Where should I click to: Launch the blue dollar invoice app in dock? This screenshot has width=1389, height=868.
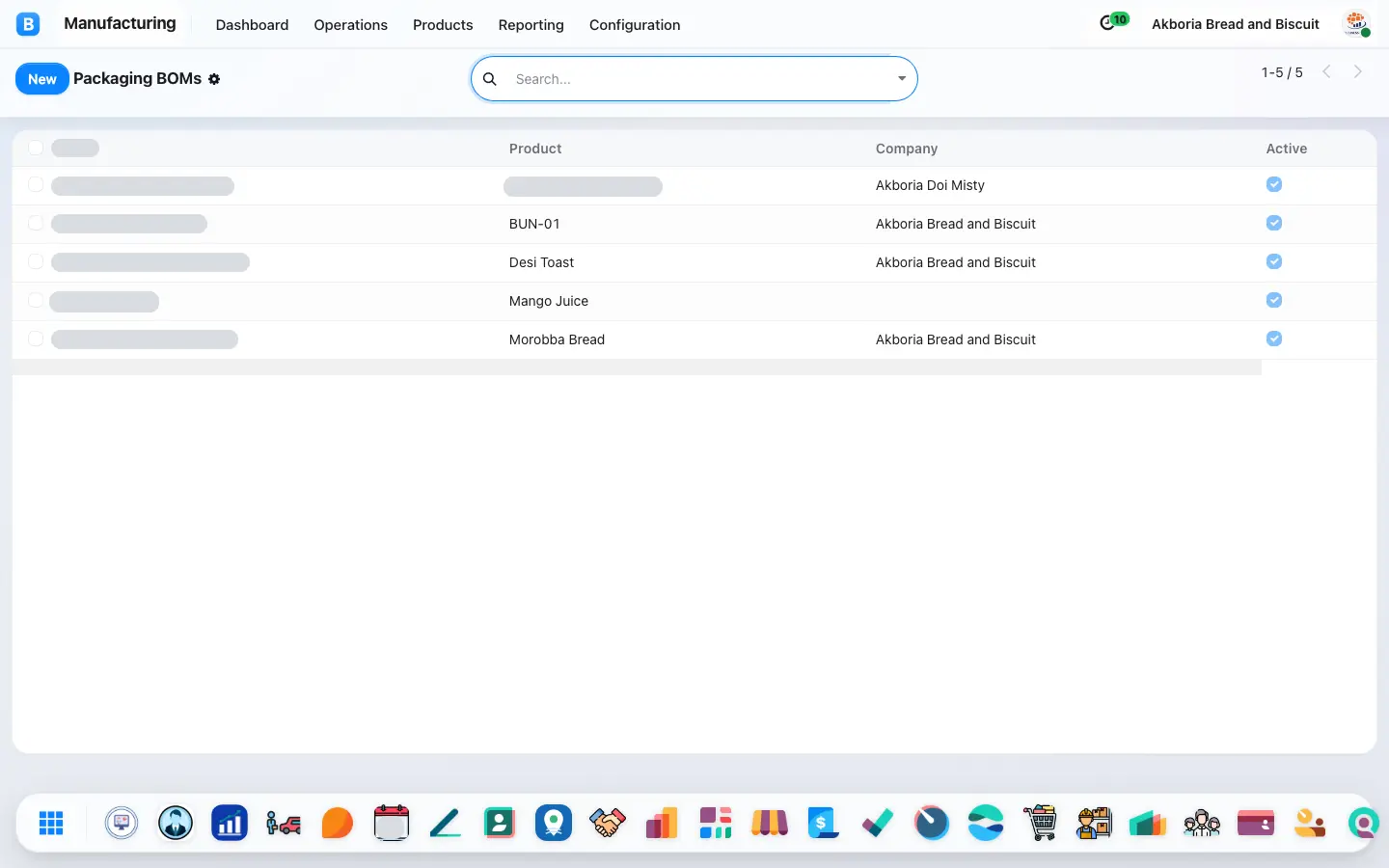[824, 823]
